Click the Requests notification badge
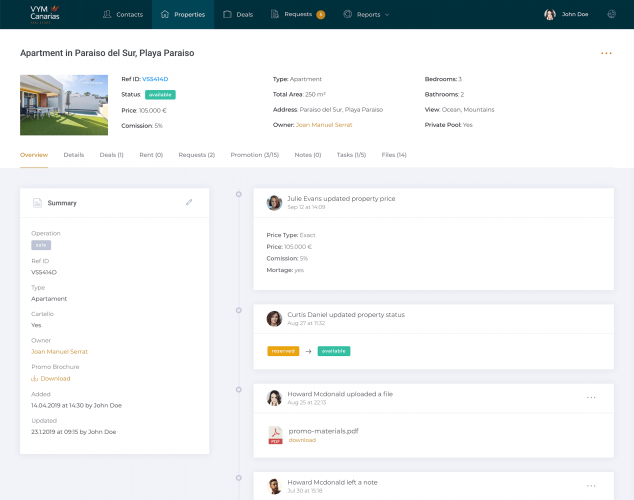This screenshot has height=500, width=634. [321, 15]
